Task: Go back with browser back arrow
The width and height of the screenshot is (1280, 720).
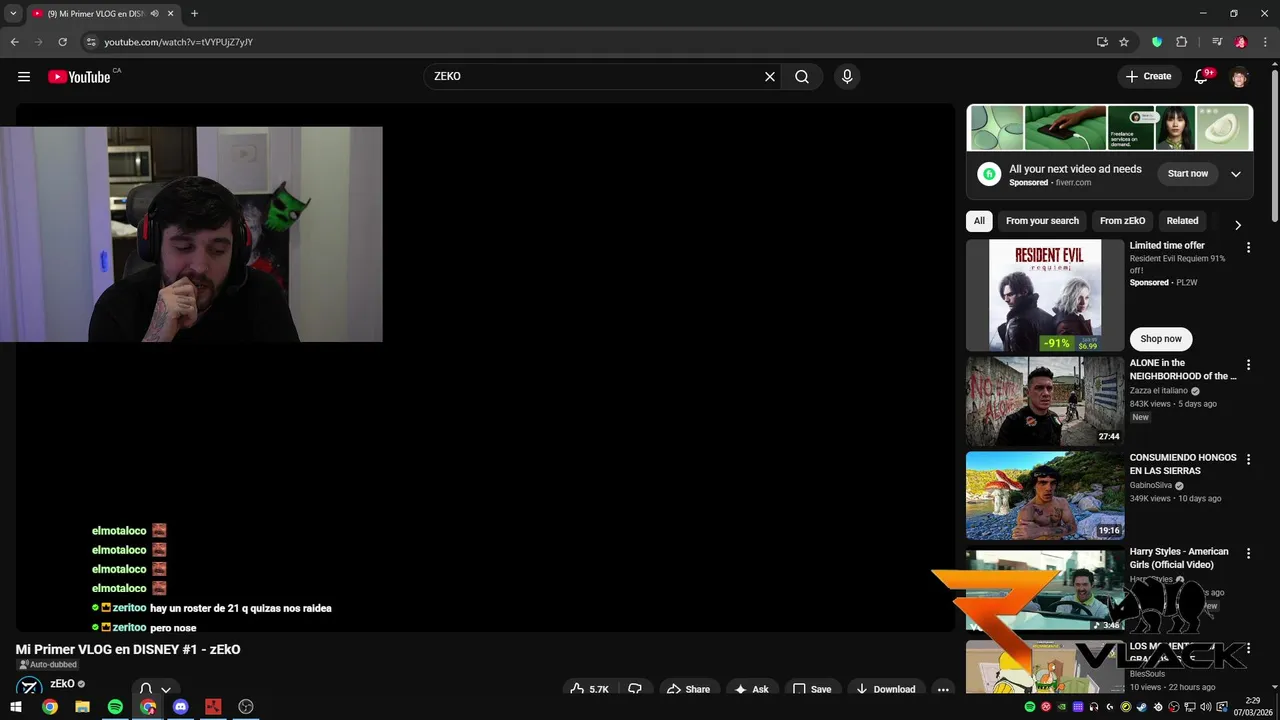Action: (14, 42)
